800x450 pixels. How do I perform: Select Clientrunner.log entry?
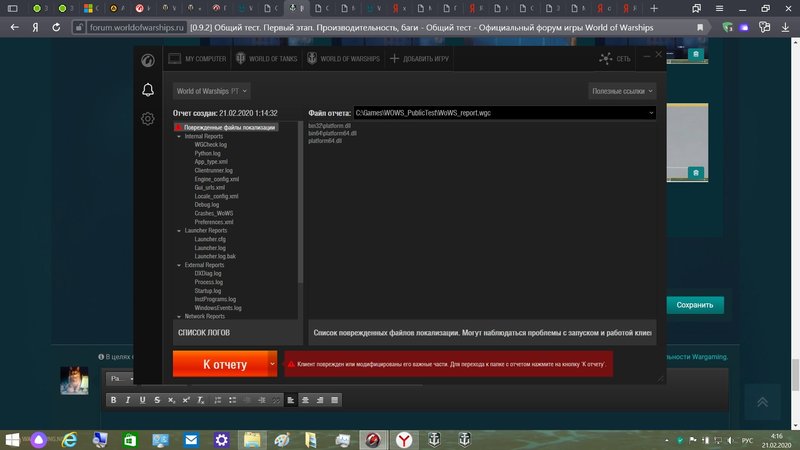coord(213,170)
